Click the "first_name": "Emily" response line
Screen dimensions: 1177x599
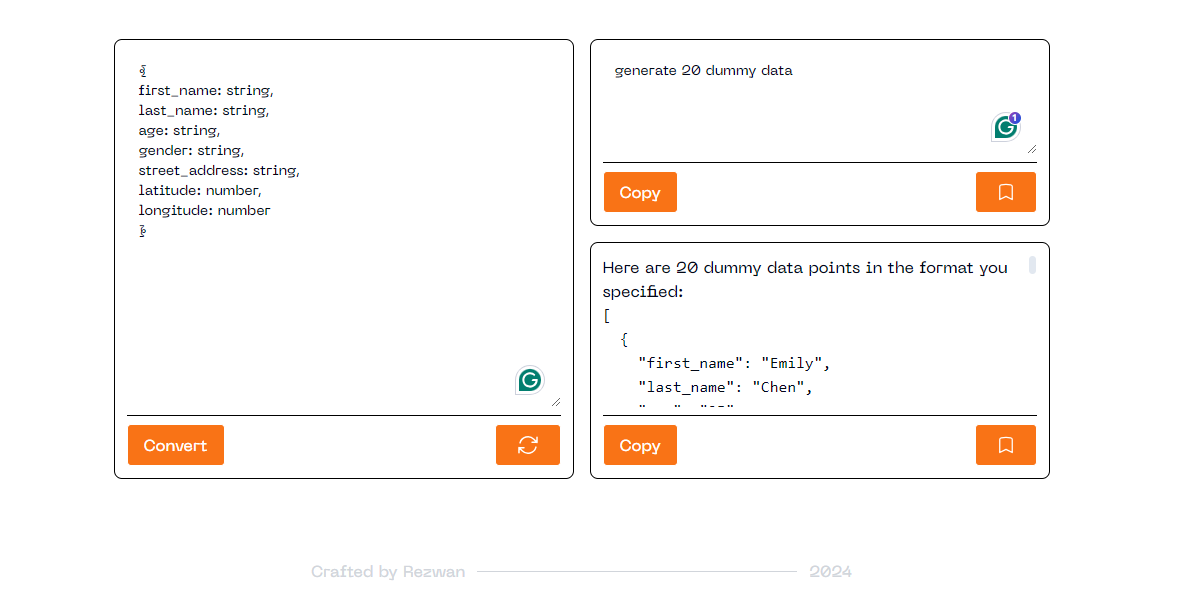click(734, 363)
